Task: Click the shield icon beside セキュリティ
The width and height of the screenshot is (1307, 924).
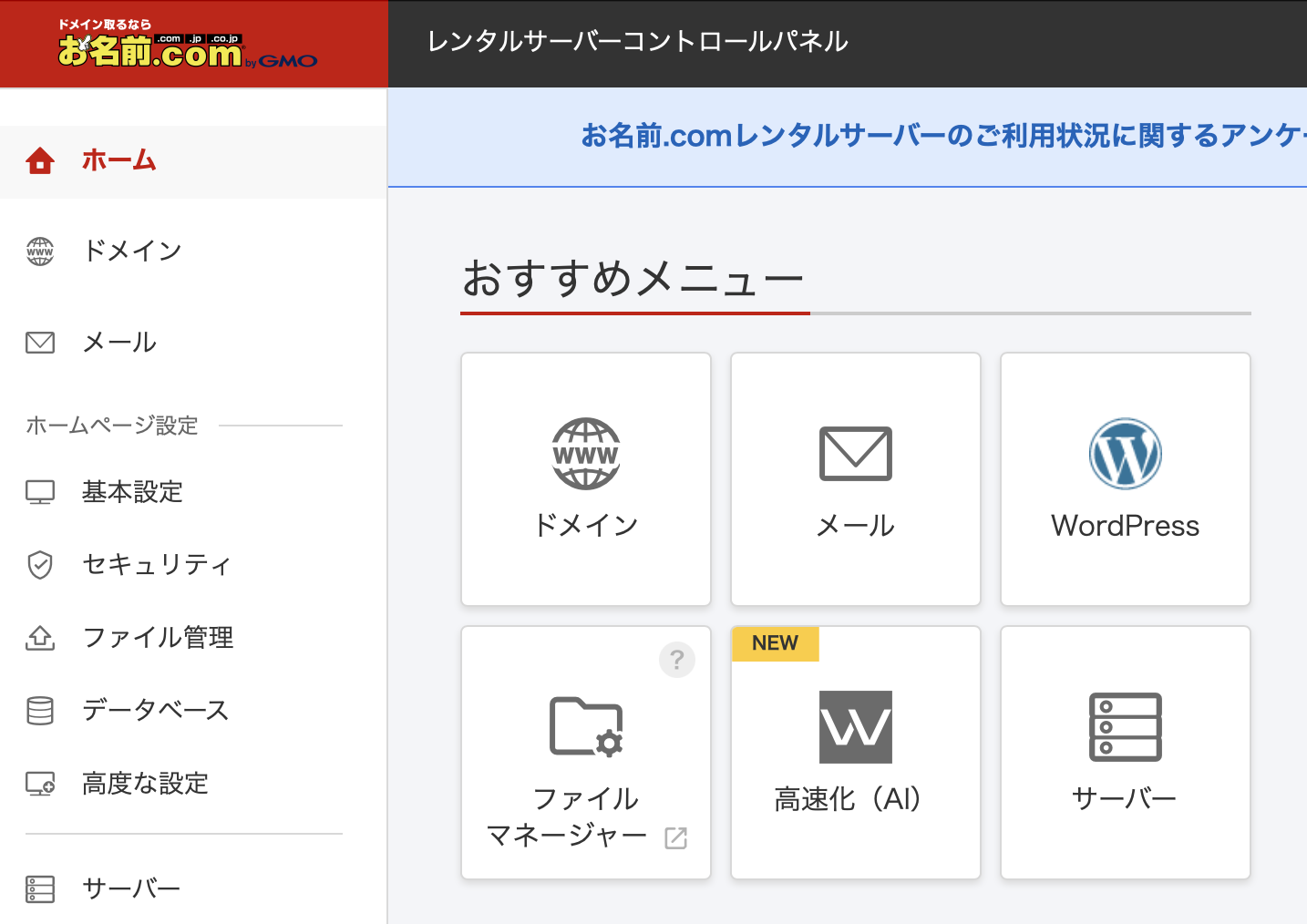Action: (x=40, y=565)
